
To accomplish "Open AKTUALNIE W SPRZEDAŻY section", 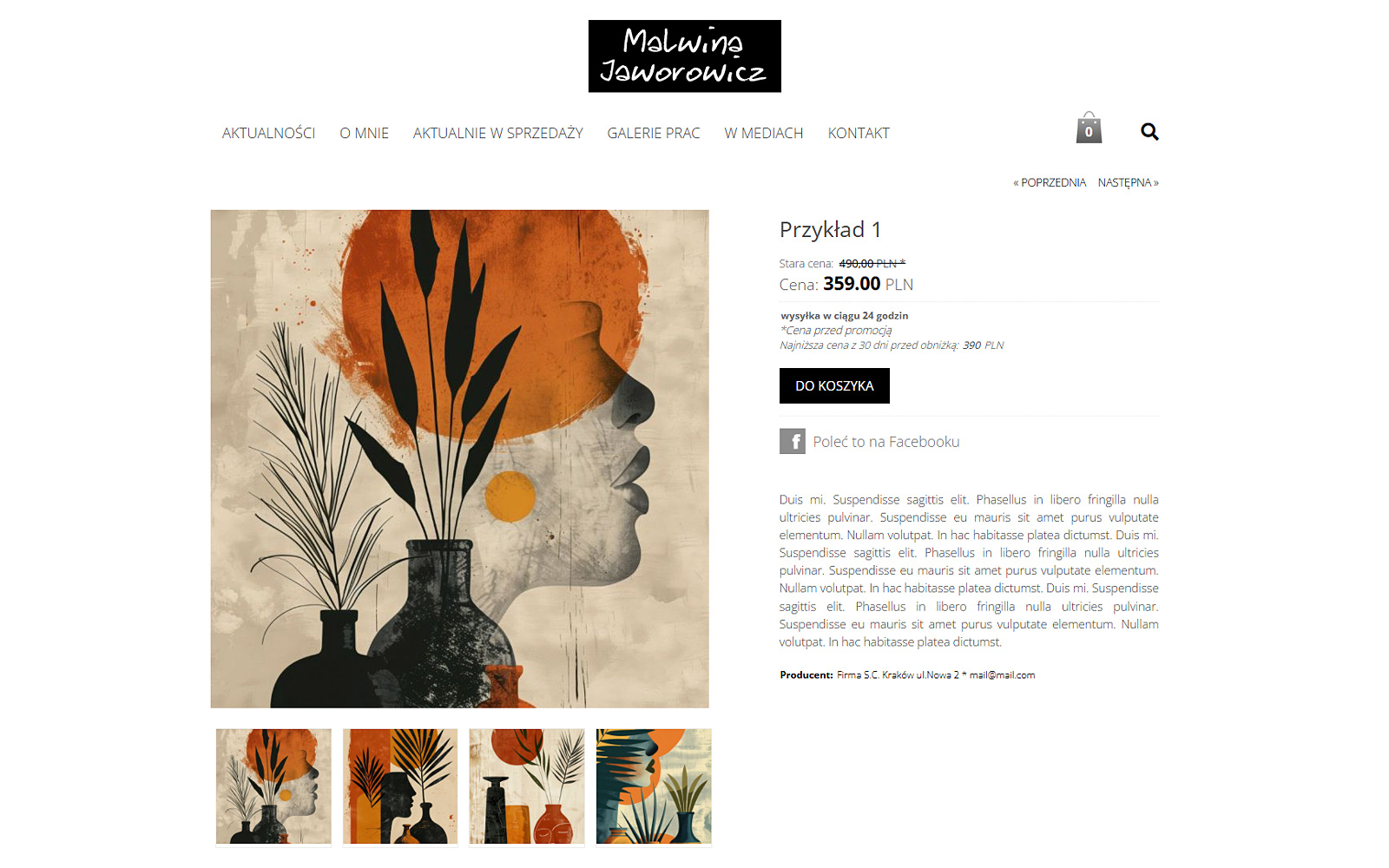I will pos(497,133).
